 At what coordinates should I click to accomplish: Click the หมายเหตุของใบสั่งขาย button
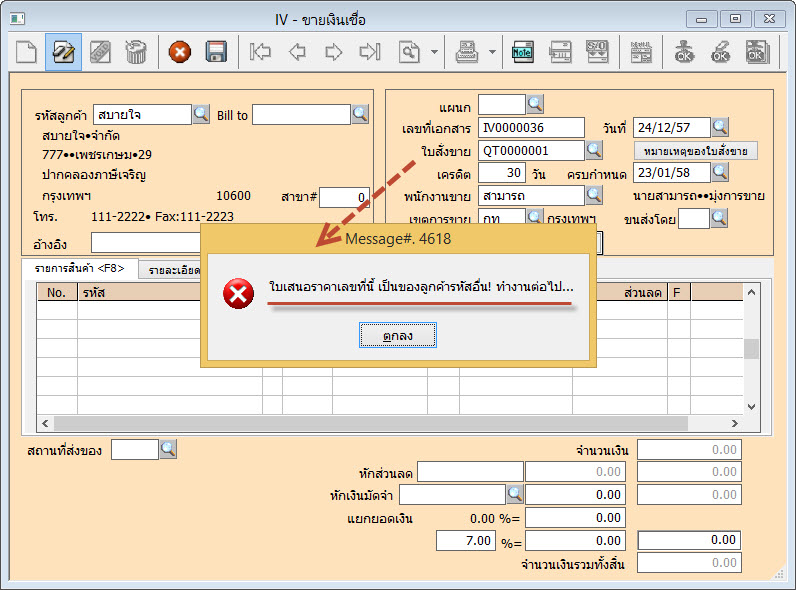pyautogui.click(x=696, y=150)
